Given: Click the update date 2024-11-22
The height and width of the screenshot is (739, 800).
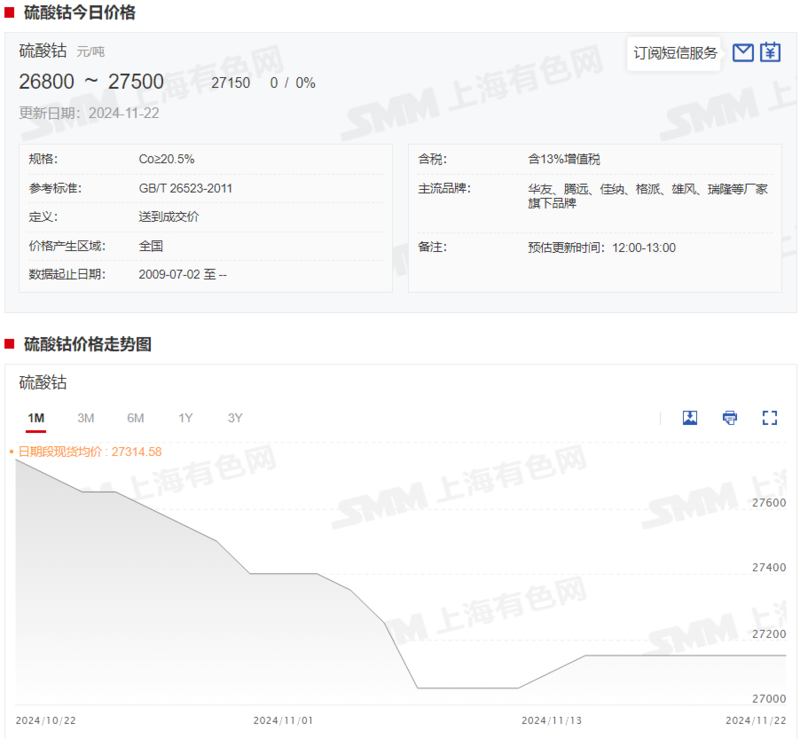Looking at the screenshot, I should [124, 113].
